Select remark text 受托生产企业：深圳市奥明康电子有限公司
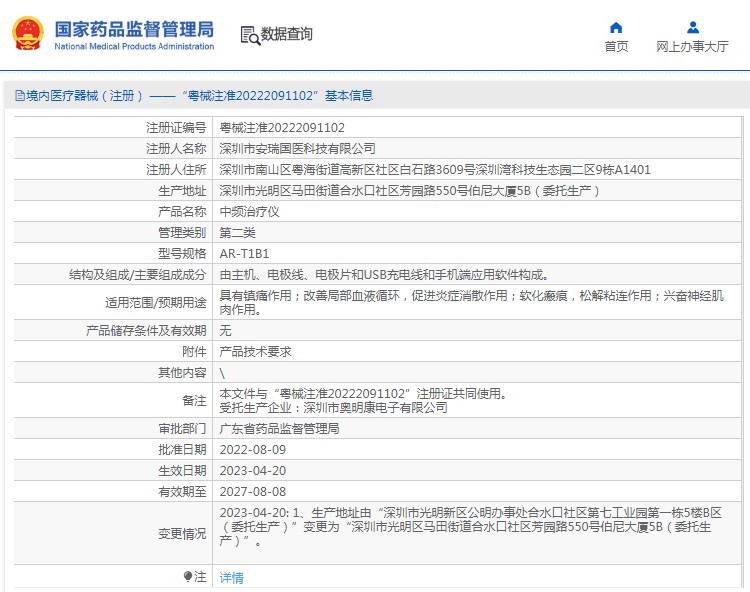Image resolution: width=750 pixels, height=592 pixels. pyautogui.click(x=333, y=408)
